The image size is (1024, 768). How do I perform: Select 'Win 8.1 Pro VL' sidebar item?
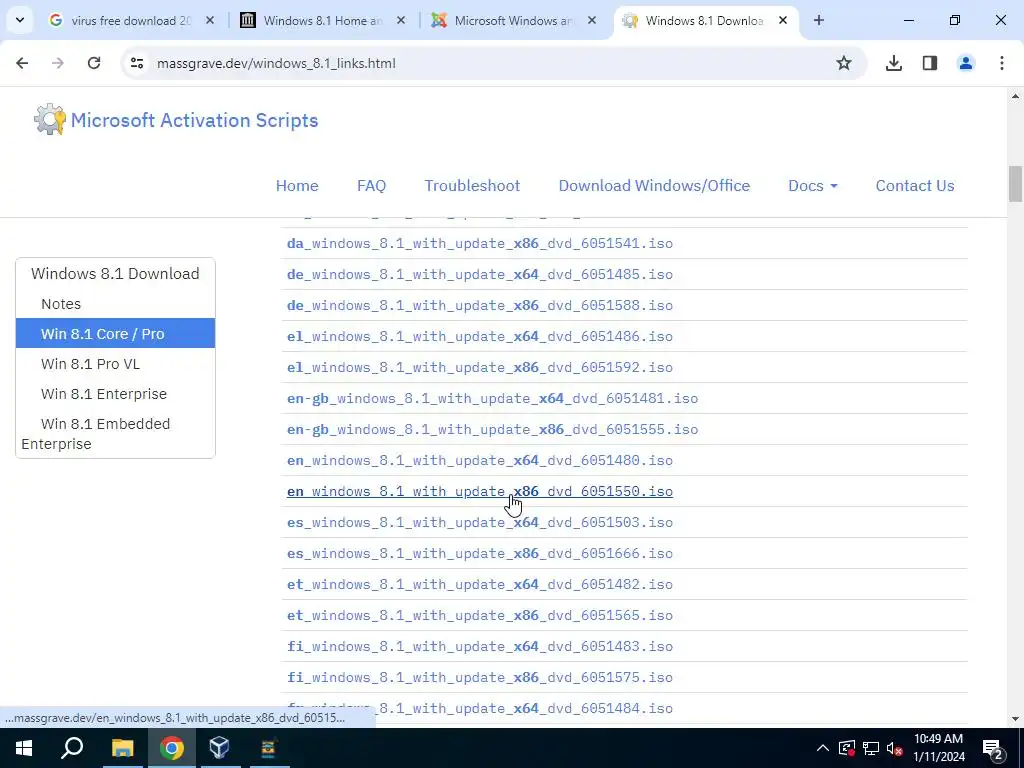point(90,364)
